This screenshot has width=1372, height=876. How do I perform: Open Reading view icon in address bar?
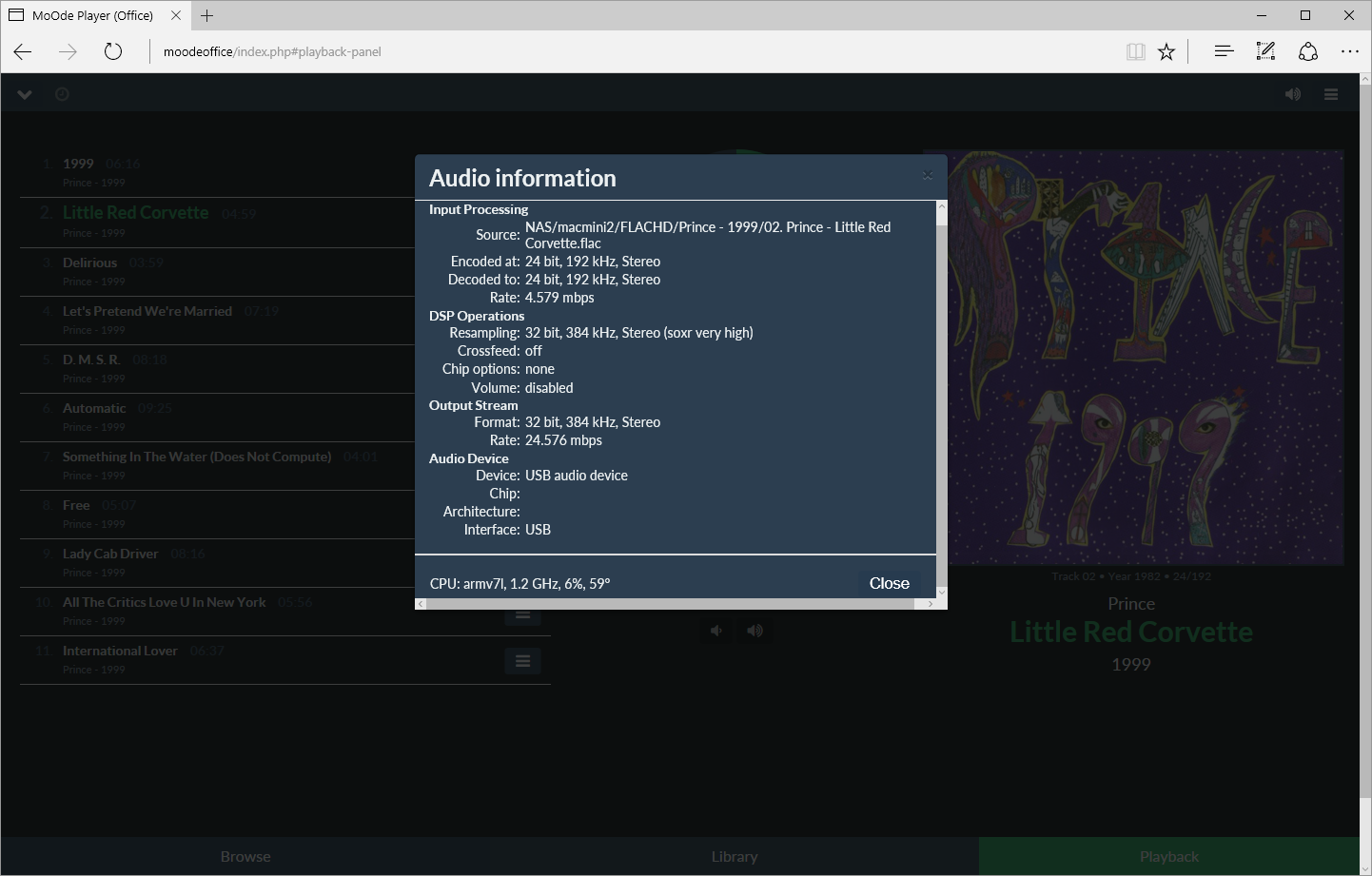tap(1135, 51)
